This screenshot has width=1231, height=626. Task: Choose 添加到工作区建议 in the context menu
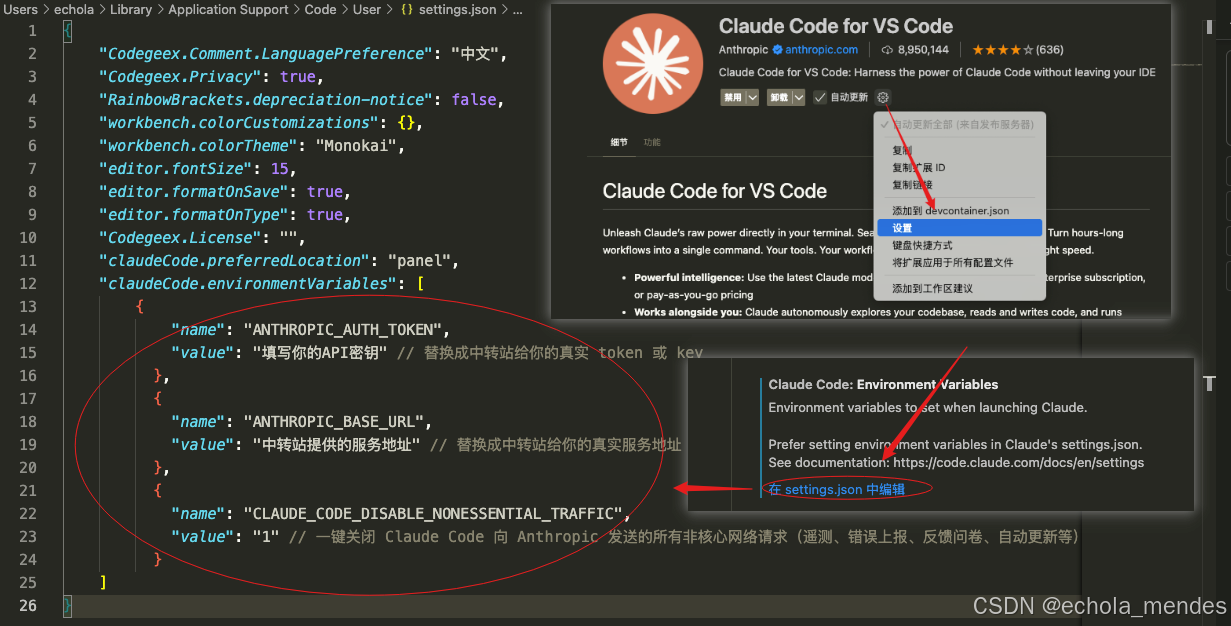959,288
